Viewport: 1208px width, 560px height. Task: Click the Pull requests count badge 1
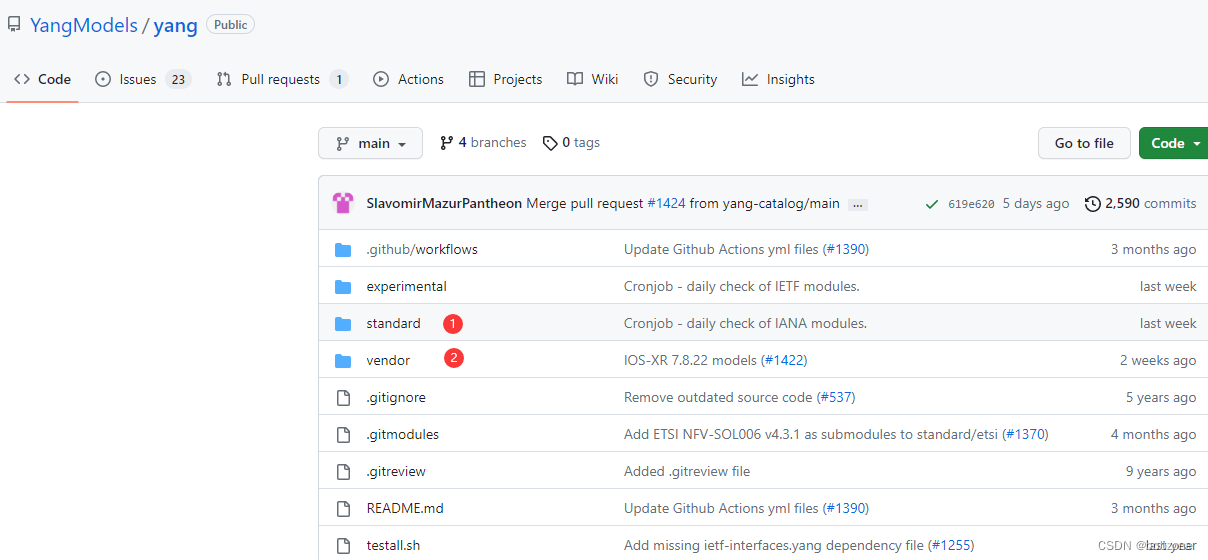coord(339,79)
